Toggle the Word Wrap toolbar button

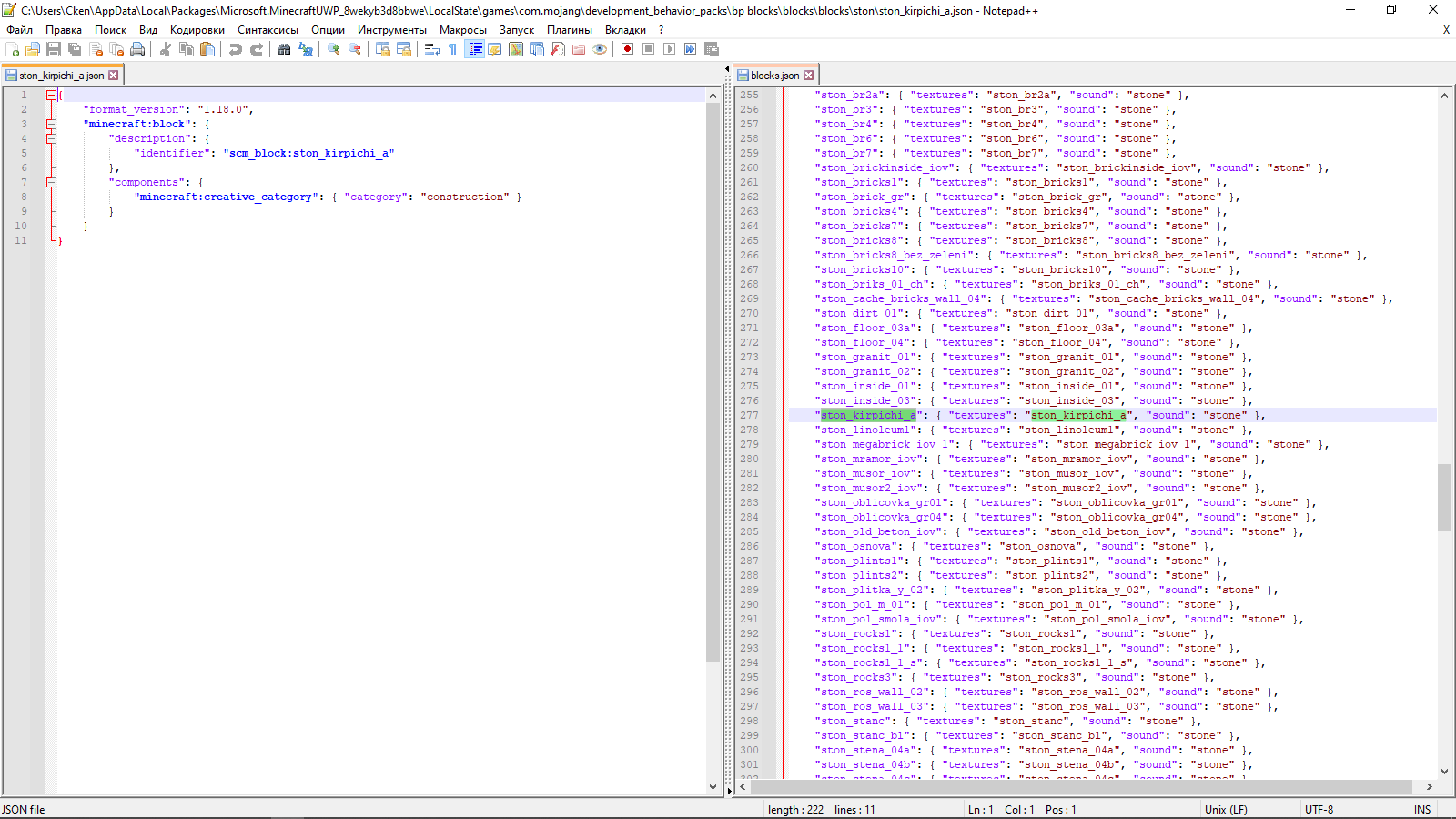(432, 49)
